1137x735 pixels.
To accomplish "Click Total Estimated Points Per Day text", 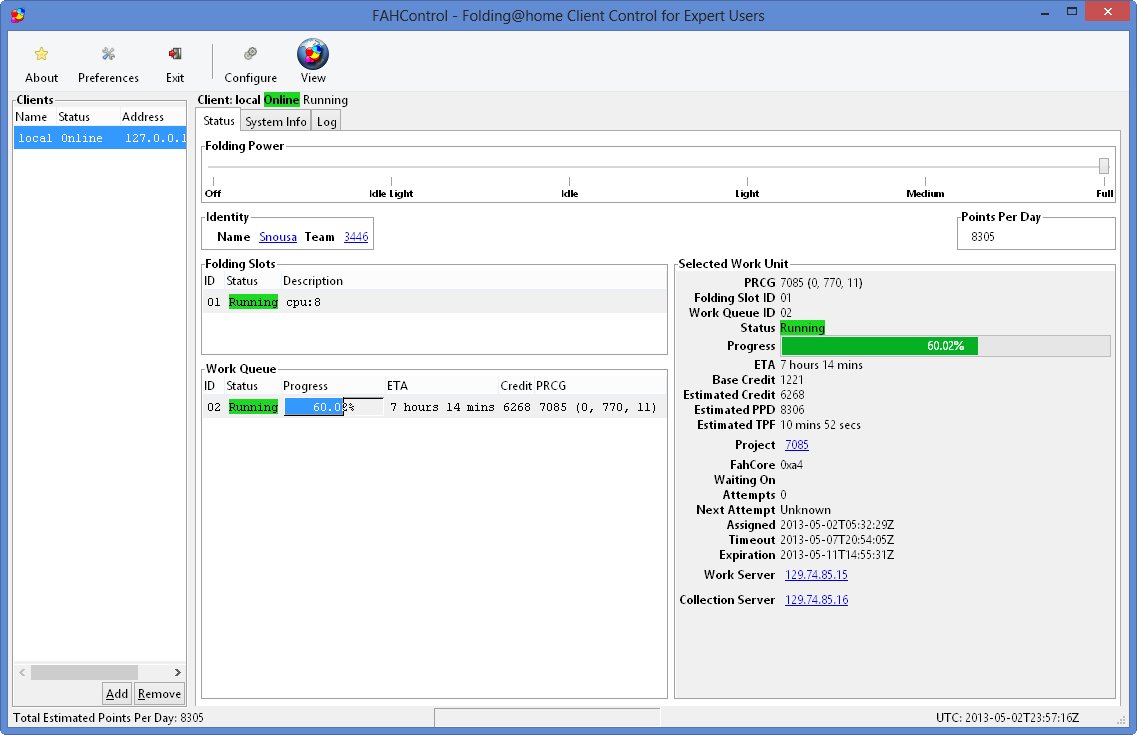I will click(108, 718).
